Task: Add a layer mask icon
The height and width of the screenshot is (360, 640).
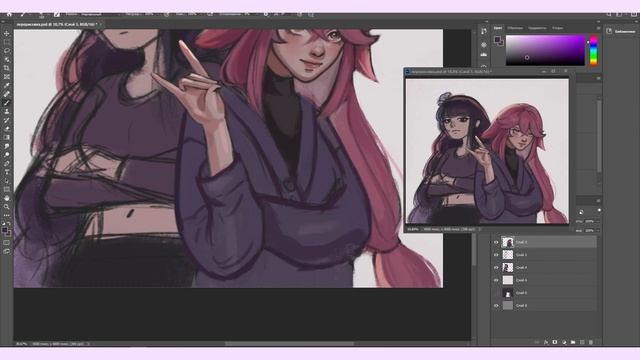Action: pos(555,342)
